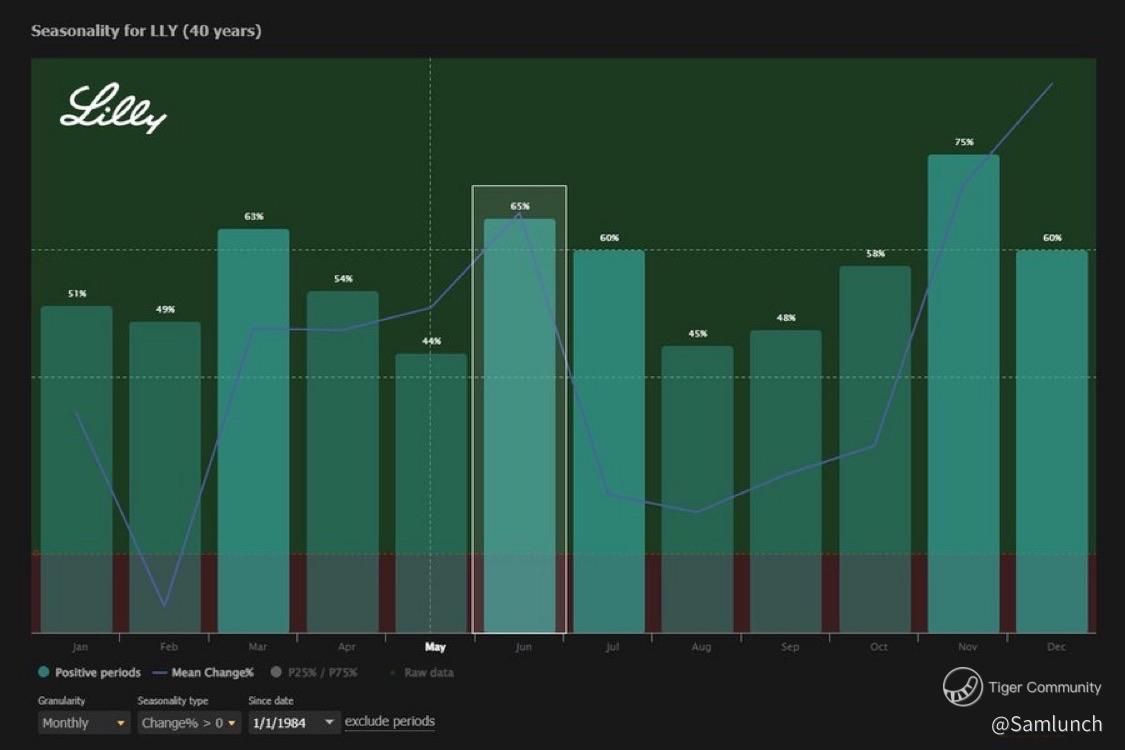Screen dimensions: 1125x750
Task: Click the Feb bar showing 49%
Action: click(165, 477)
